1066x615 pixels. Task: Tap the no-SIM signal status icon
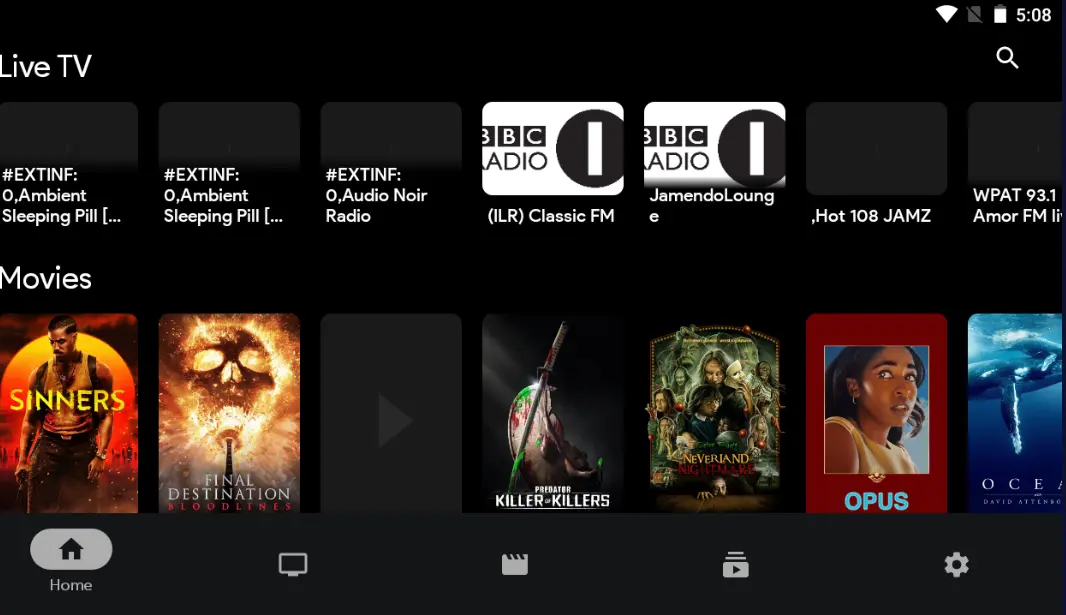pyautogui.click(x=974, y=14)
